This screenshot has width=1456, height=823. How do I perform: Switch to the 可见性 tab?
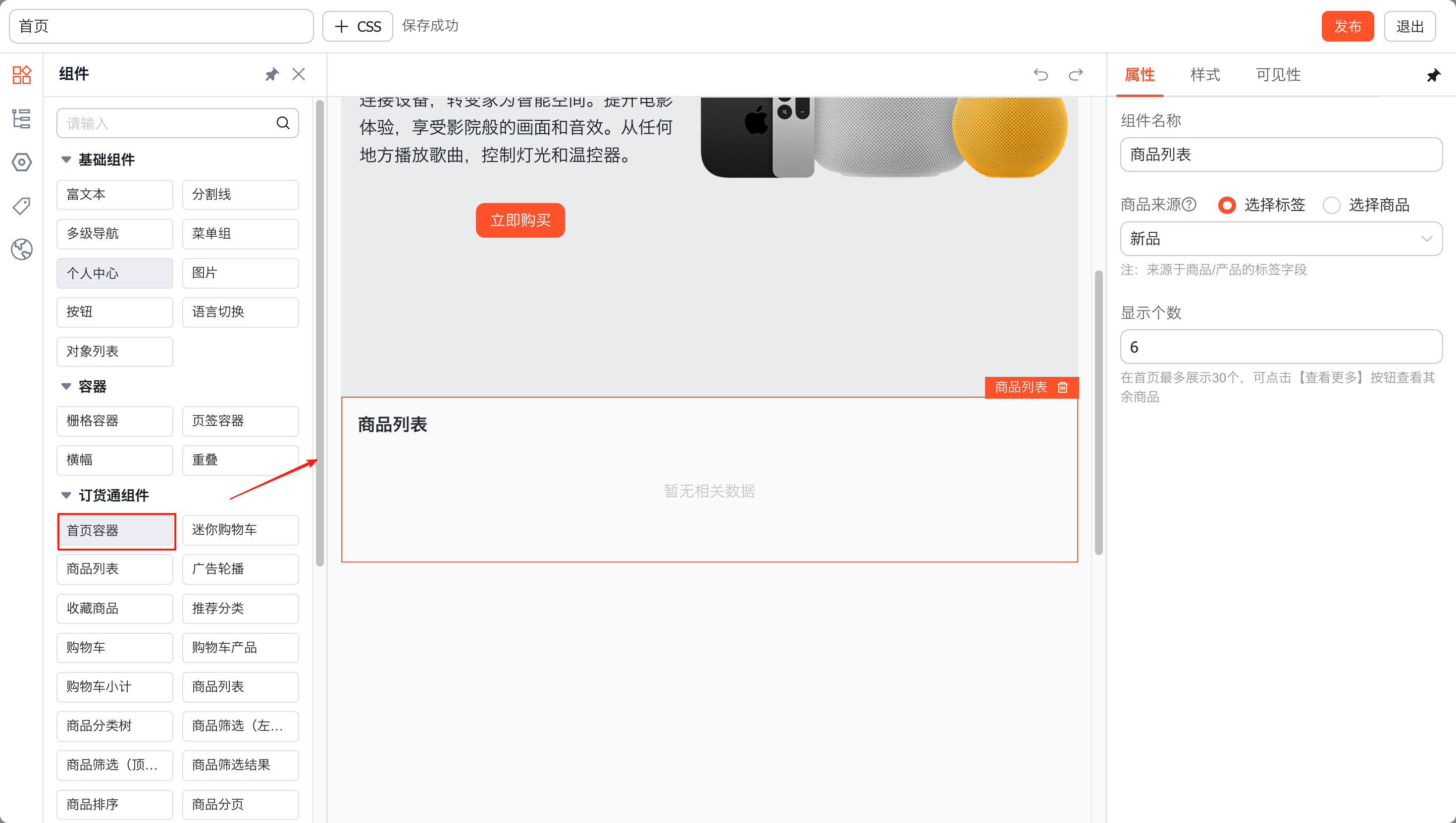tap(1278, 75)
